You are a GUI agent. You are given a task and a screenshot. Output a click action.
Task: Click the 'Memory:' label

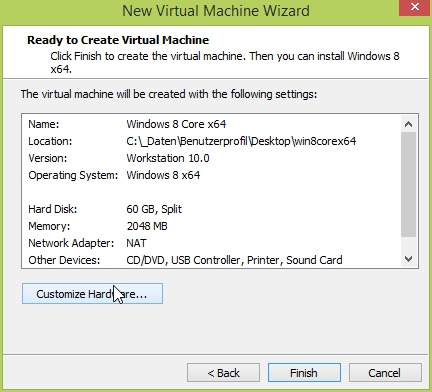tap(49, 226)
